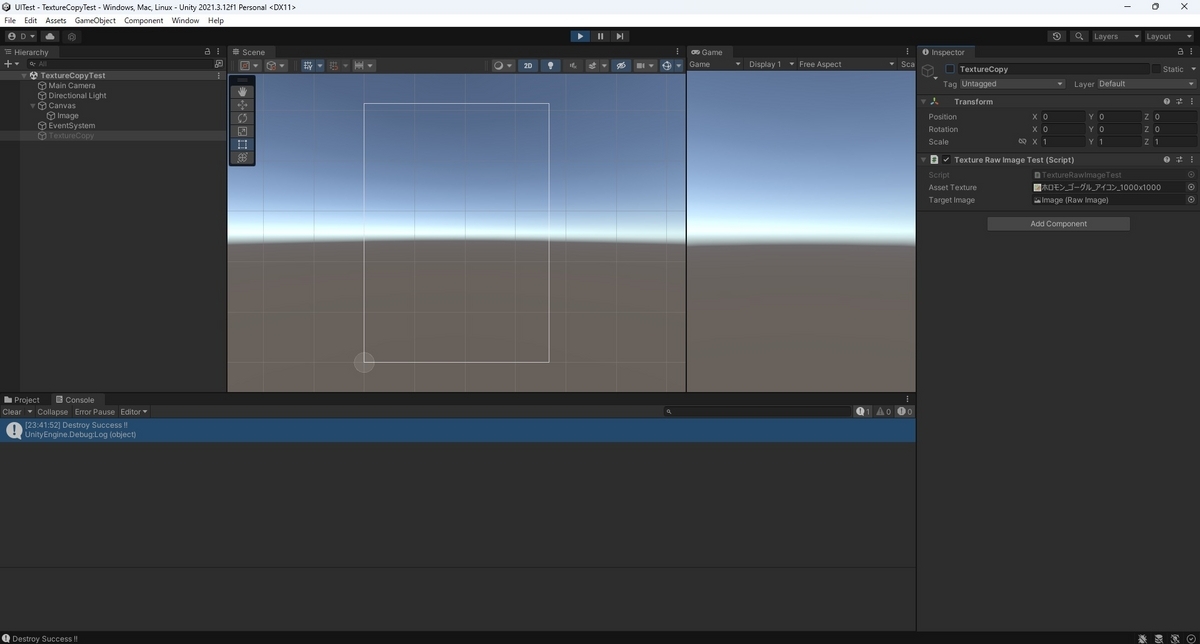Toggle 2D view mode in Scene toolbar
The width and height of the screenshot is (1200, 644).
[x=527, y=65]
